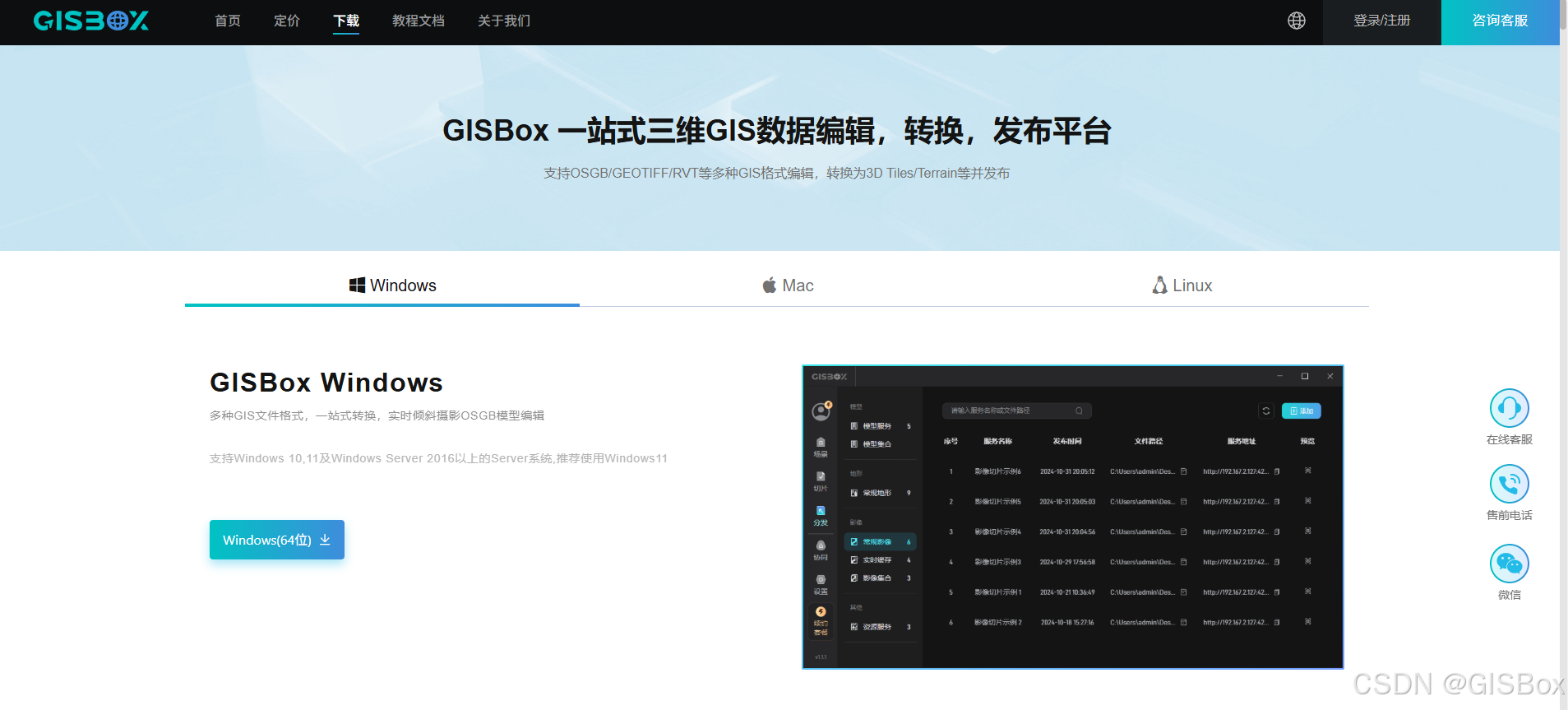Click the Windows logo icon in tab

357,285
